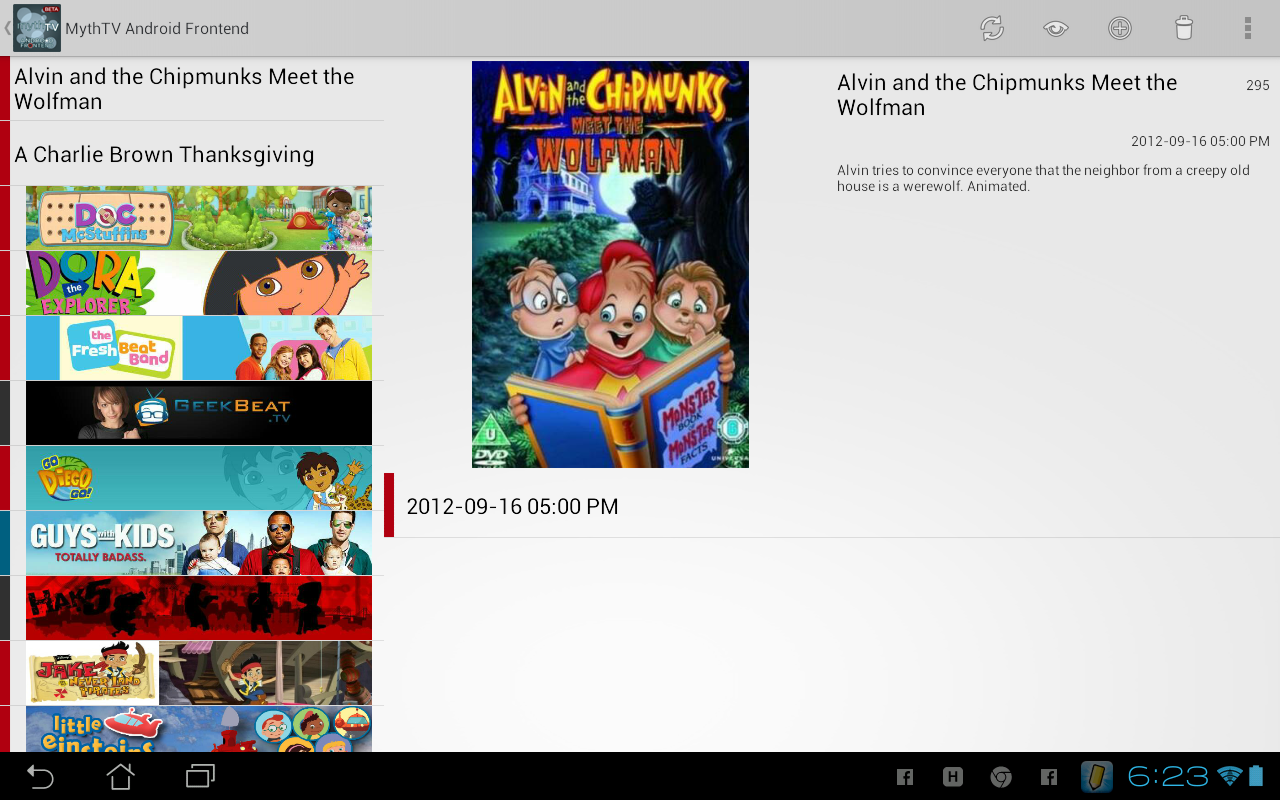Open a Facebook notification icon
The image size is (1280, 800).
coord(904,777)
